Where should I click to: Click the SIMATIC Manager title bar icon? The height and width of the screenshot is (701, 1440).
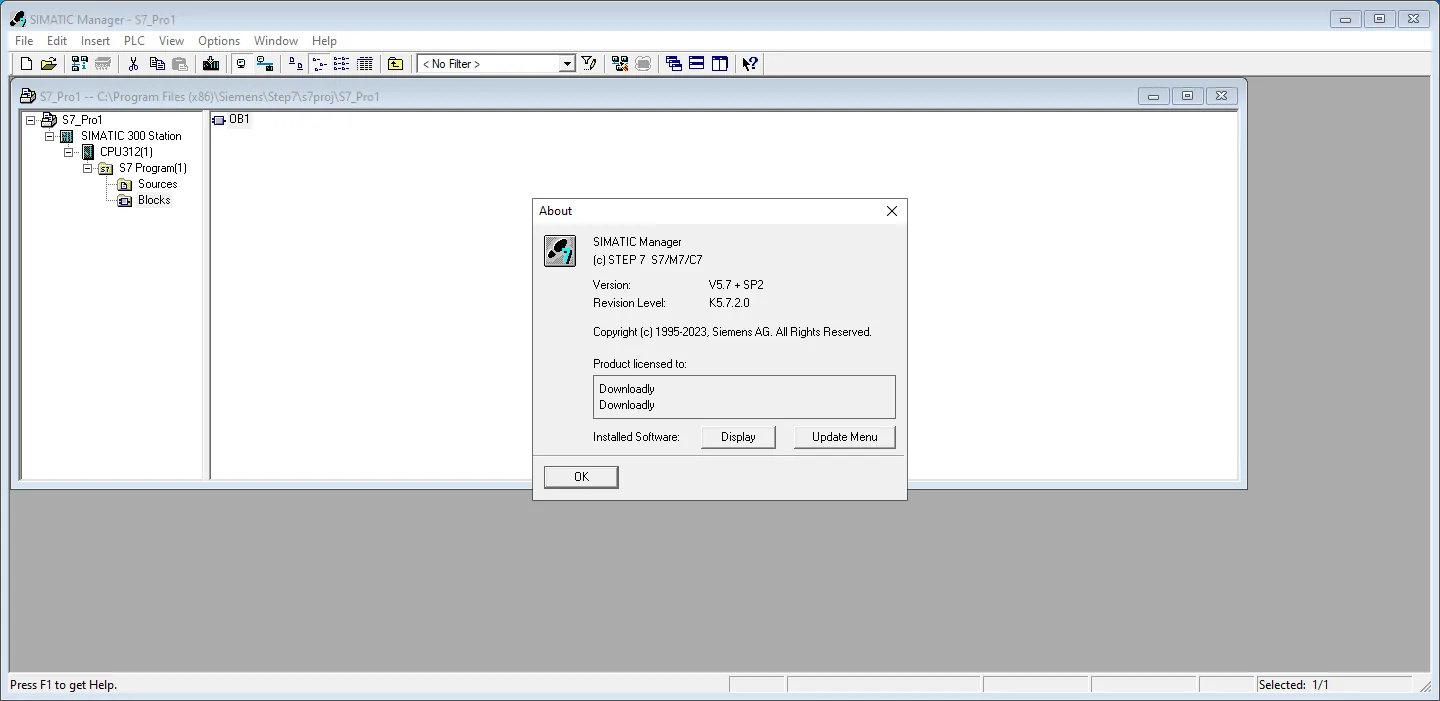coord(18,19)
